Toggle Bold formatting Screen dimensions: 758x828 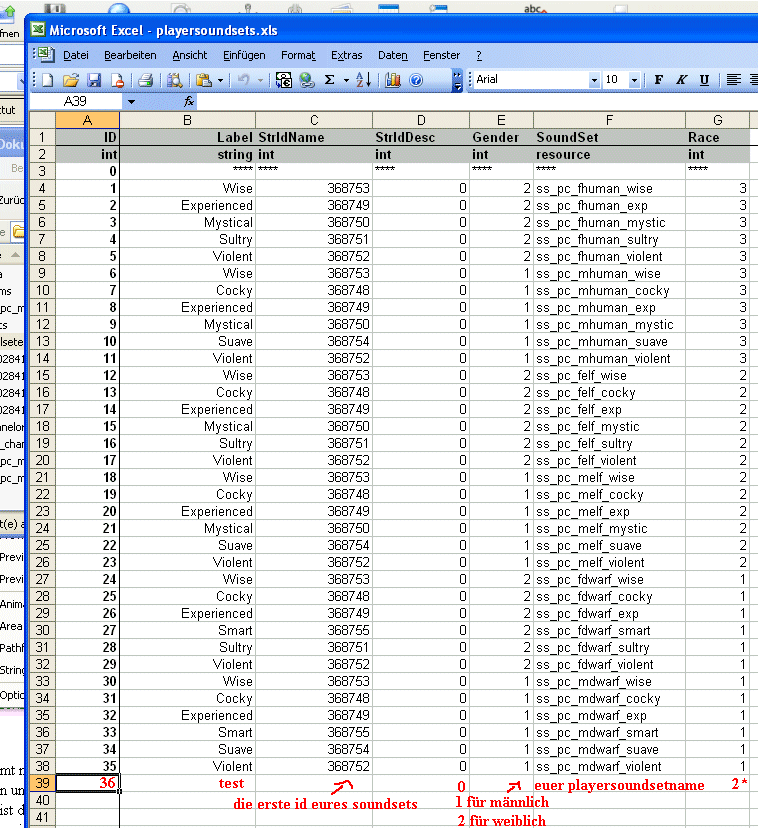[659, 80]
